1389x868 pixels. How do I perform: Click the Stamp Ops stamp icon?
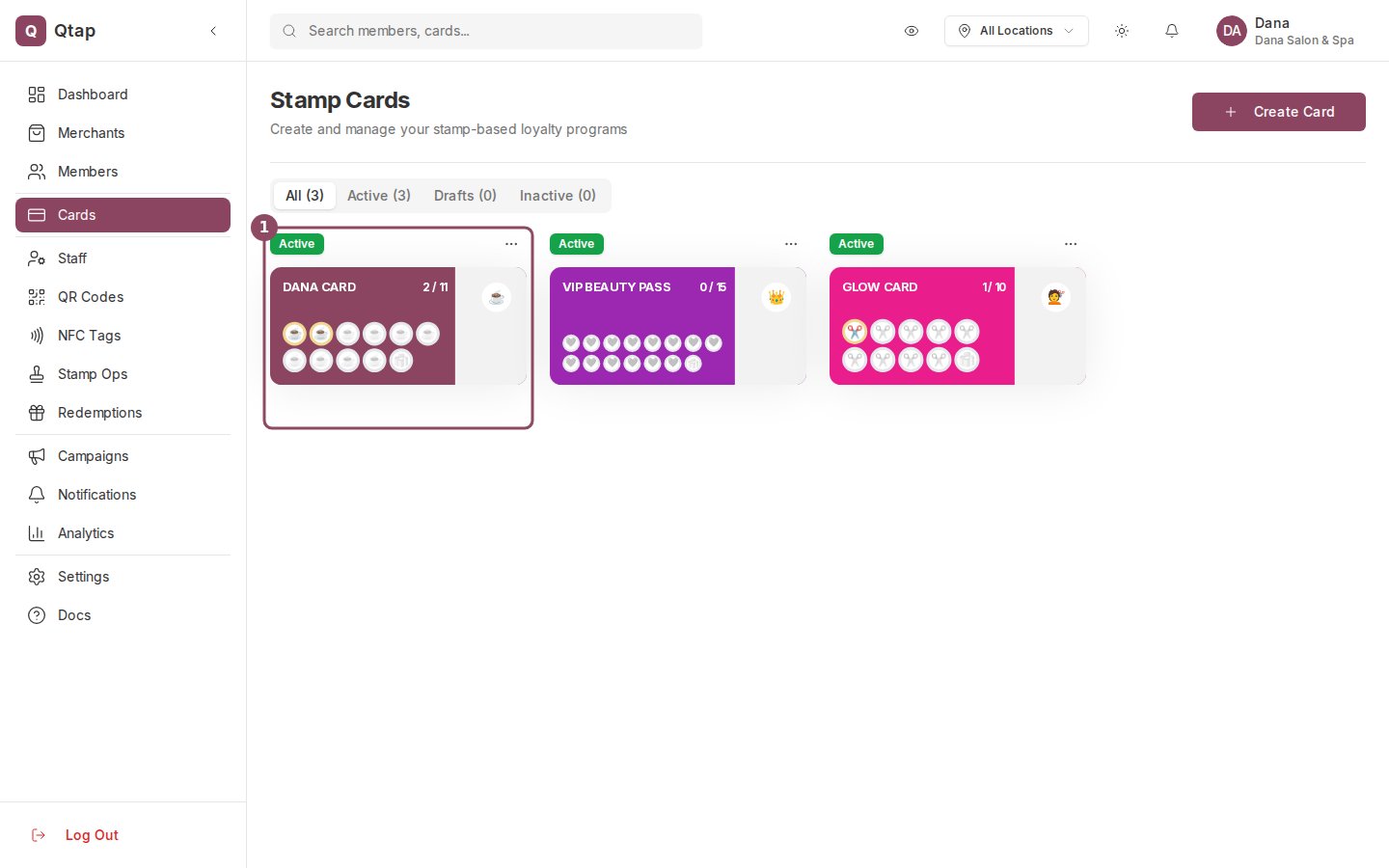tap(37, 374)
